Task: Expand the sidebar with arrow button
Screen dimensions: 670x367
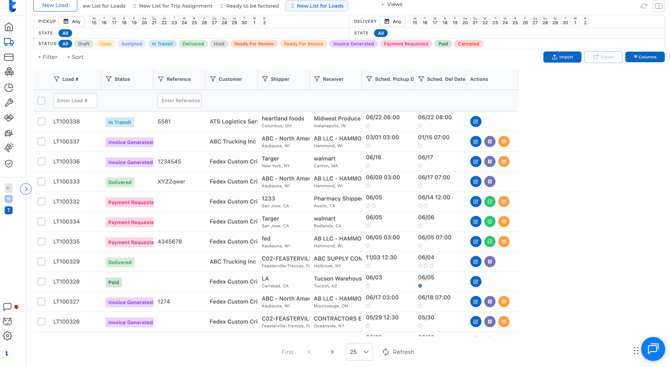Action: (x=26, y=188)
